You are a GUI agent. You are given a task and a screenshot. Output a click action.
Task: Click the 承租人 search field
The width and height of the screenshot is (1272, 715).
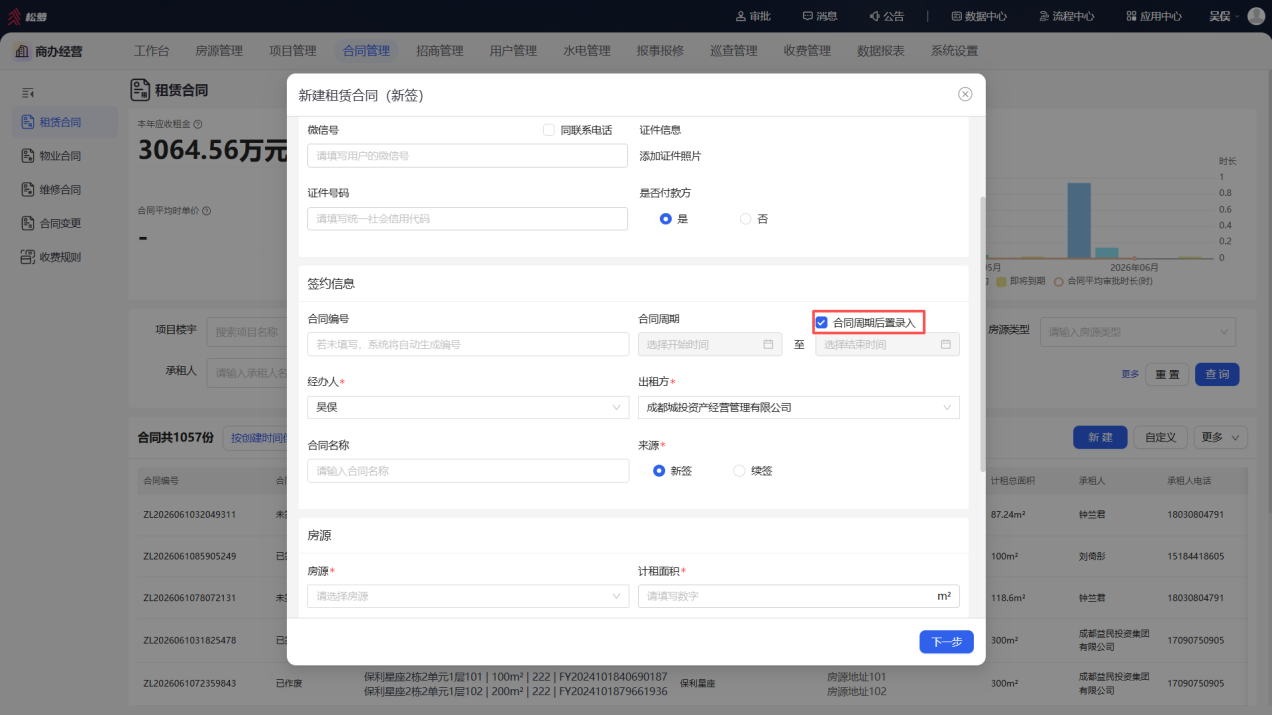[x=248, y=373]
